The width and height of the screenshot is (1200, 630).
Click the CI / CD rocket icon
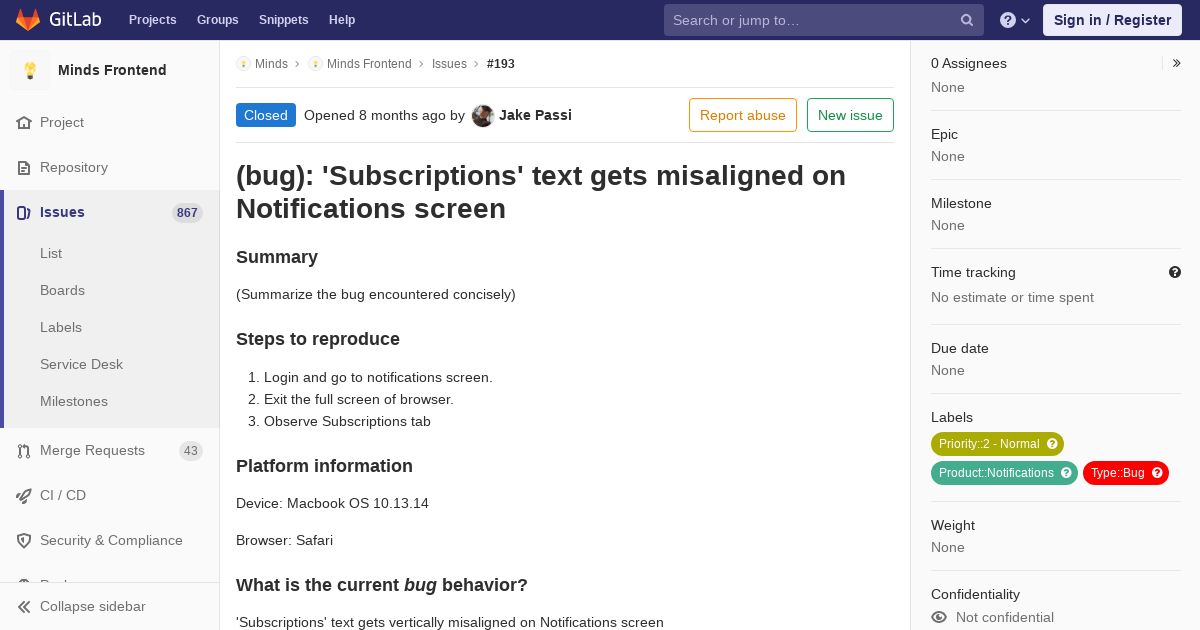[24, 495]
